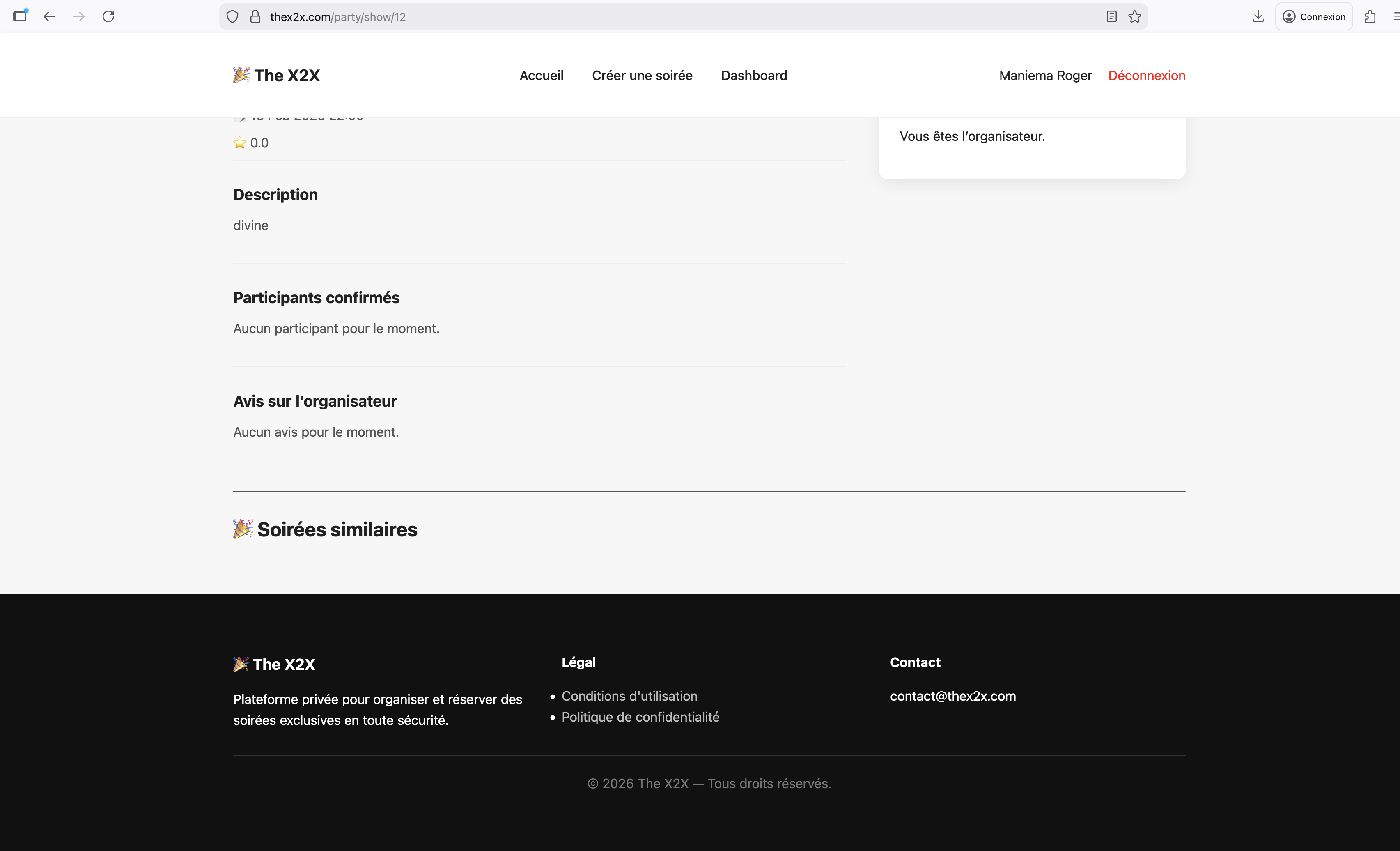Screen dimensions: 1400x851
Task: Click the padlock site info icon
Action: (255, 16)
